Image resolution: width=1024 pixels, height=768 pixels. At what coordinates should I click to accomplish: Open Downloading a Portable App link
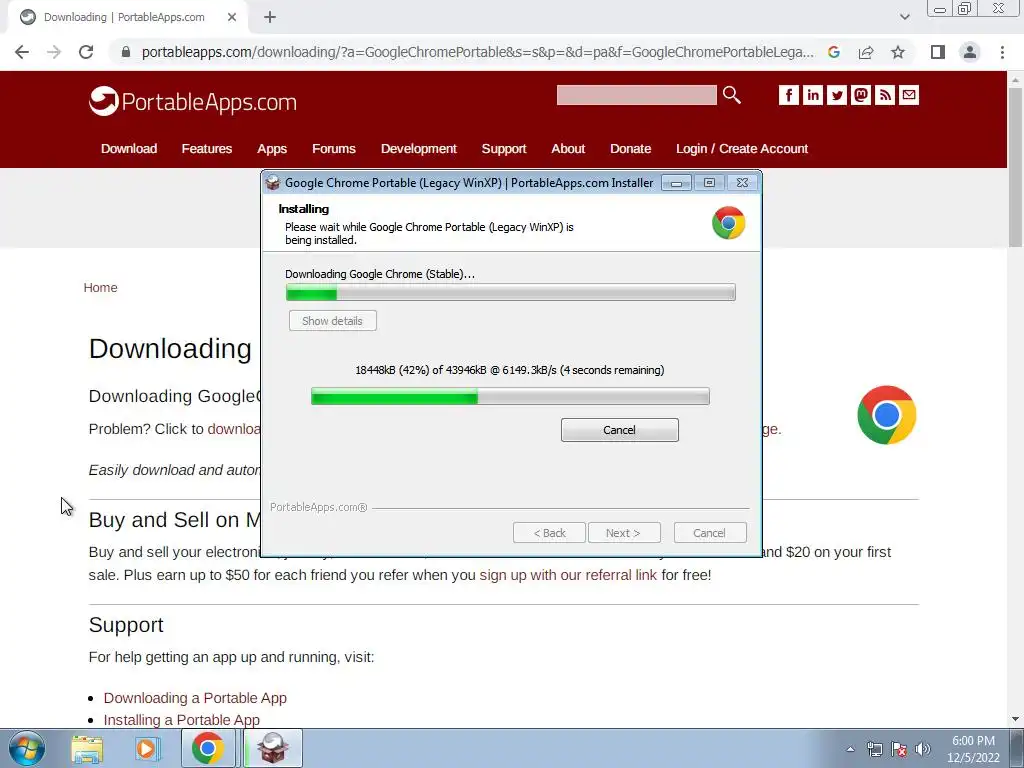click(x=195, y=698)
